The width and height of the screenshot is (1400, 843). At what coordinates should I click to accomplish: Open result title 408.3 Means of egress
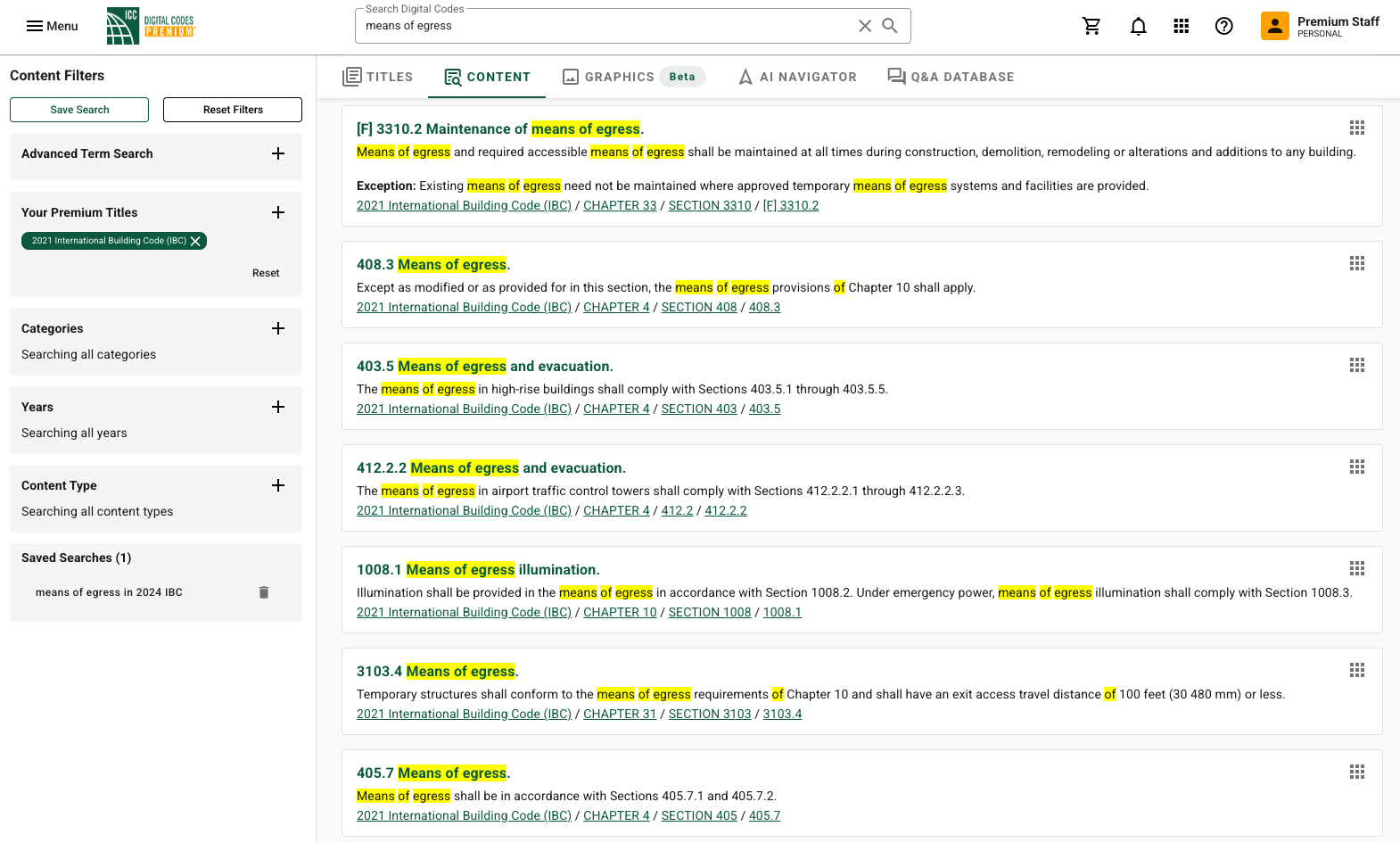[433, 264]
